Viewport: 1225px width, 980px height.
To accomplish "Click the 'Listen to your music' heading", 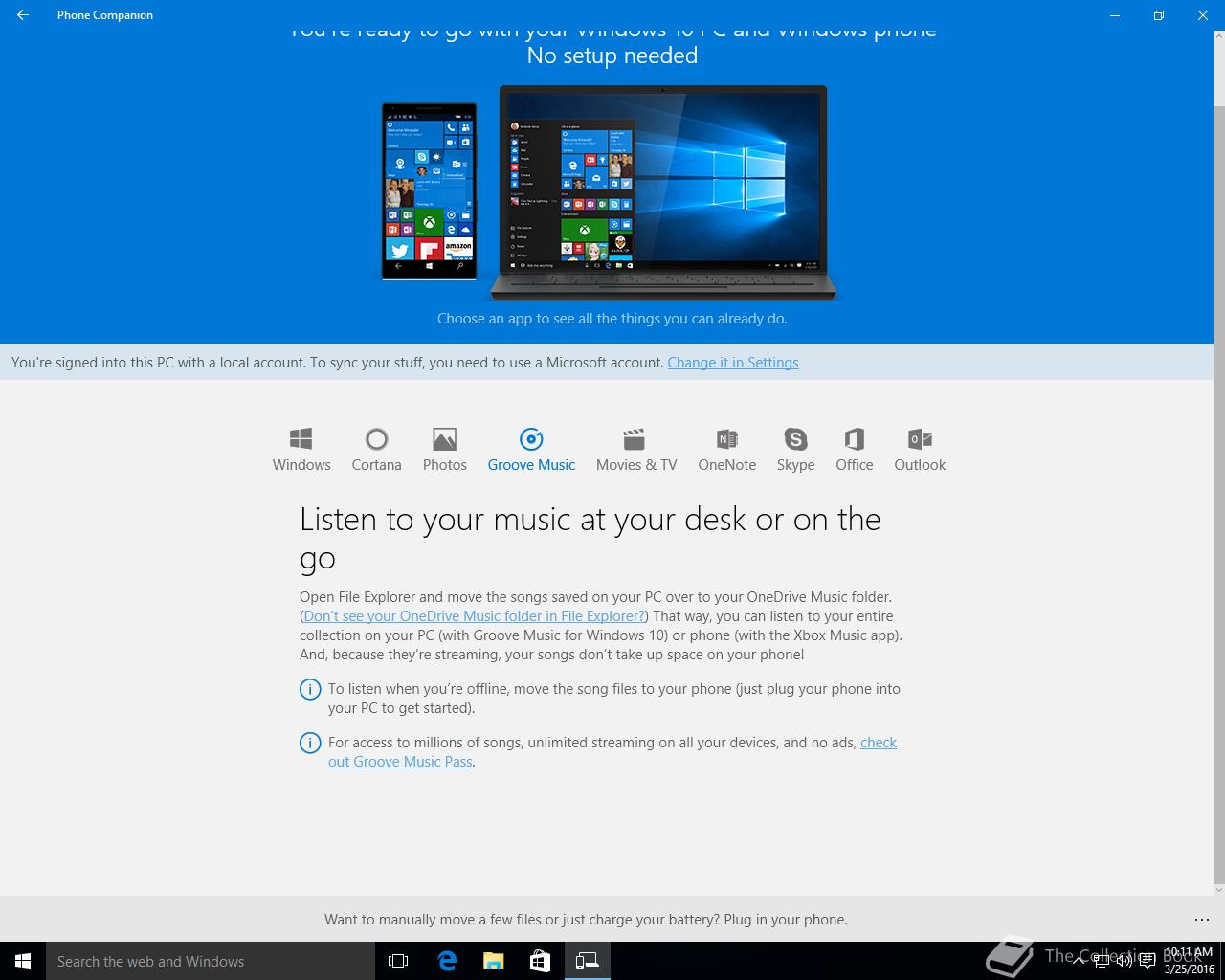I will [x=590, y=539].
